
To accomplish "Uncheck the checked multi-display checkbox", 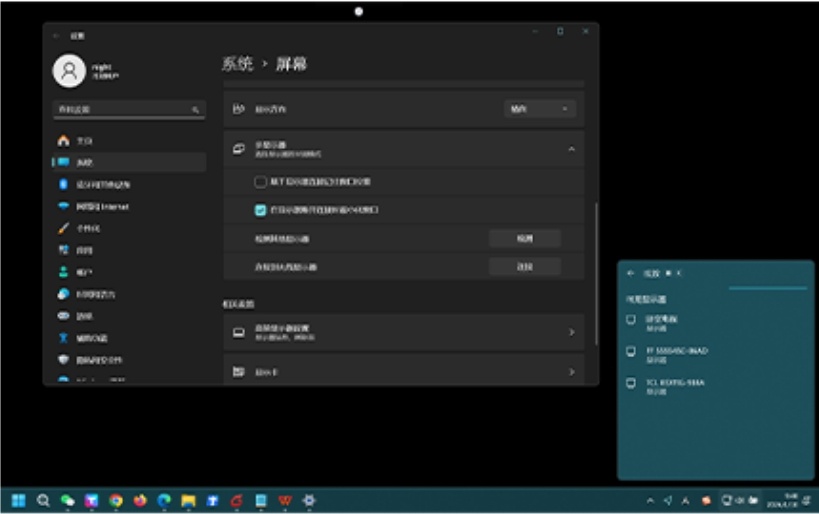I will pos(260,210).
